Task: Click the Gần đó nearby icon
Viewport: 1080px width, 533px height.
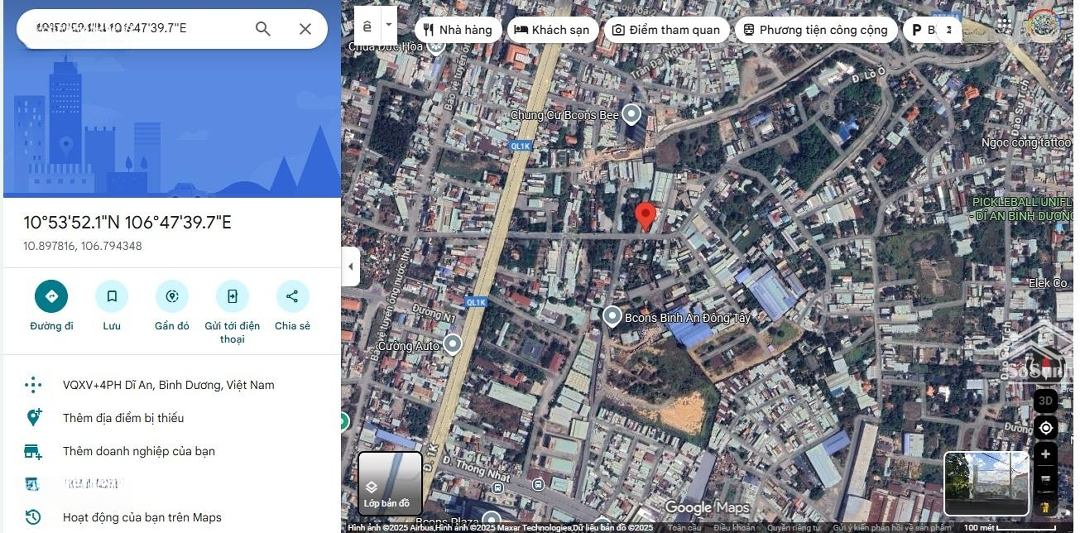Action: (172, 296)
